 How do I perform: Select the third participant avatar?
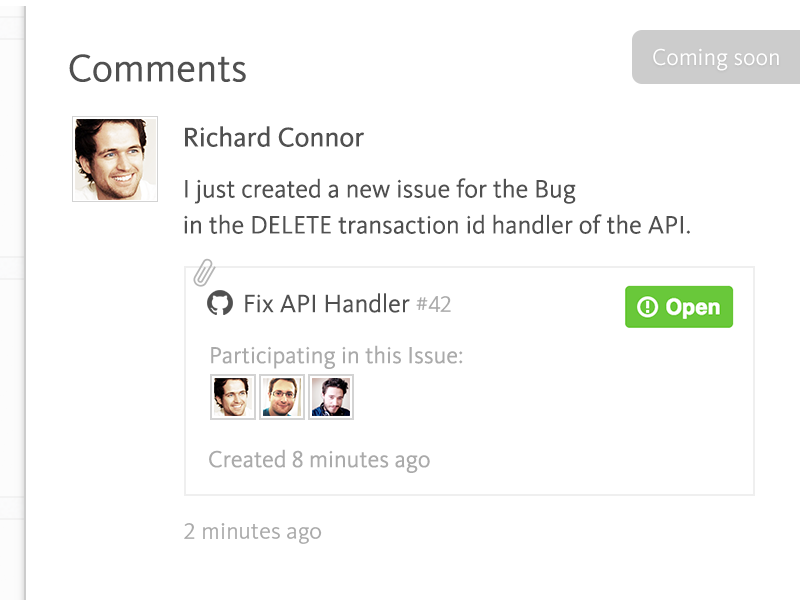(331, 397)
